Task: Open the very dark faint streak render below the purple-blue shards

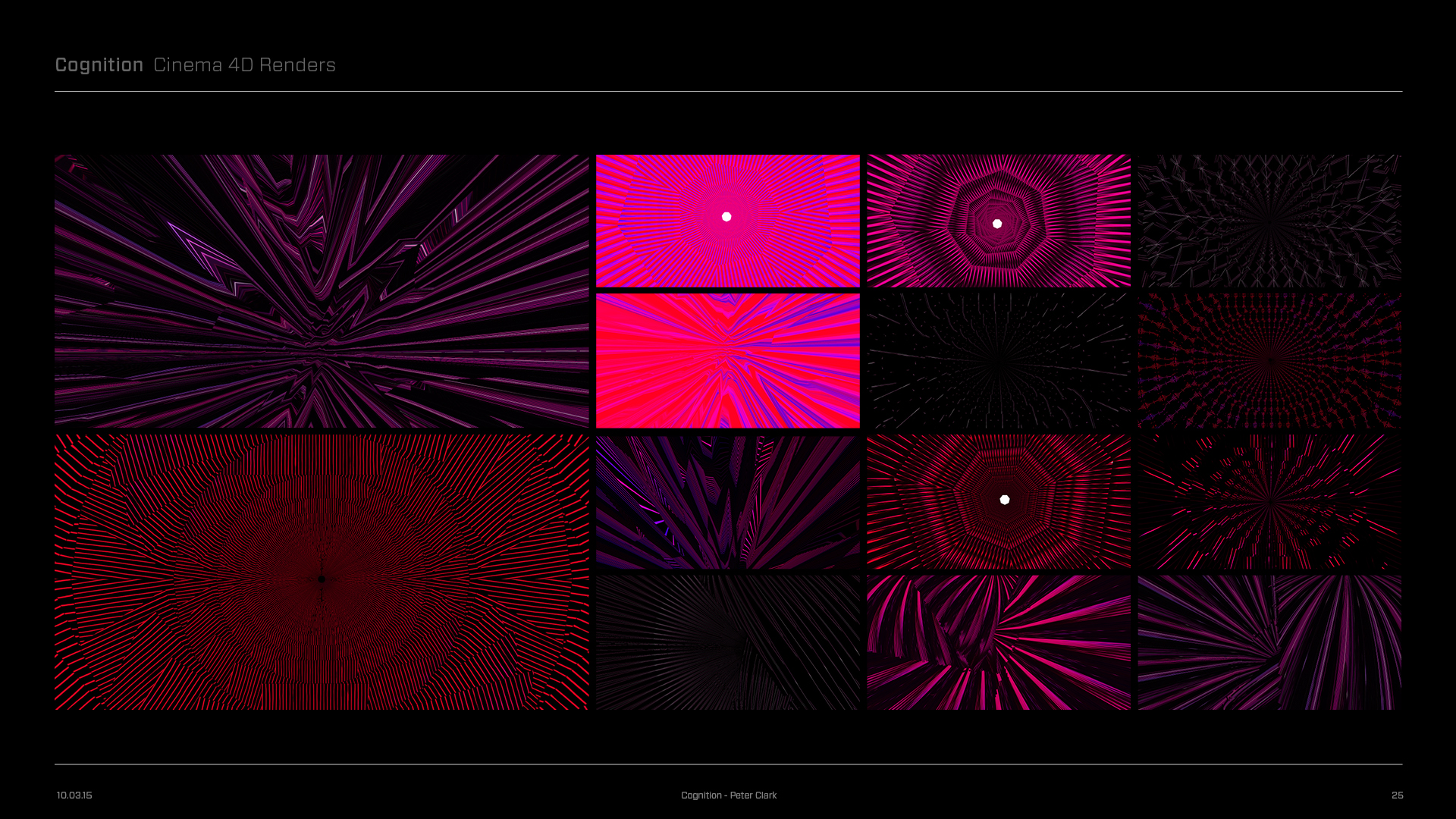Action: [x=728, y=642]
